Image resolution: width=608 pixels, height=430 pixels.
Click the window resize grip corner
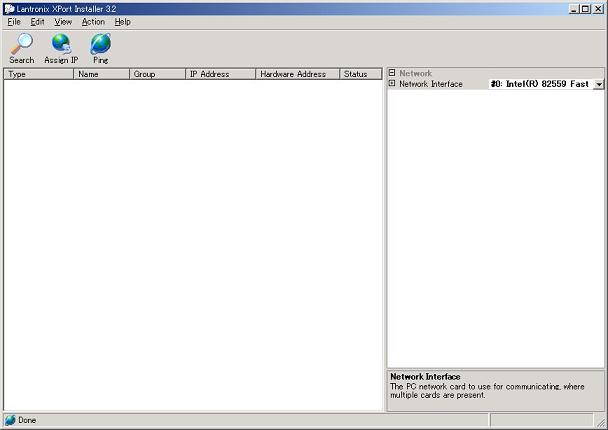coord(601,422)
